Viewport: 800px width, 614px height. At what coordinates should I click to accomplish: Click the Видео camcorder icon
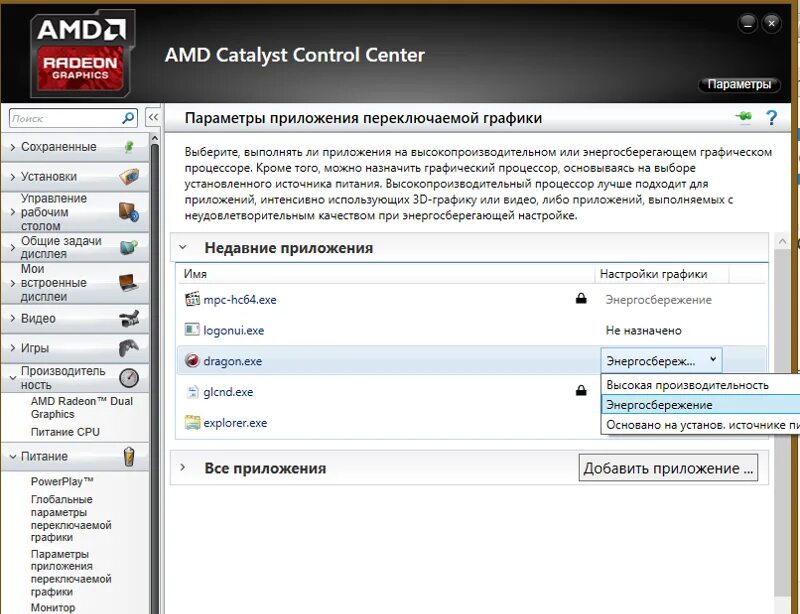129,318
